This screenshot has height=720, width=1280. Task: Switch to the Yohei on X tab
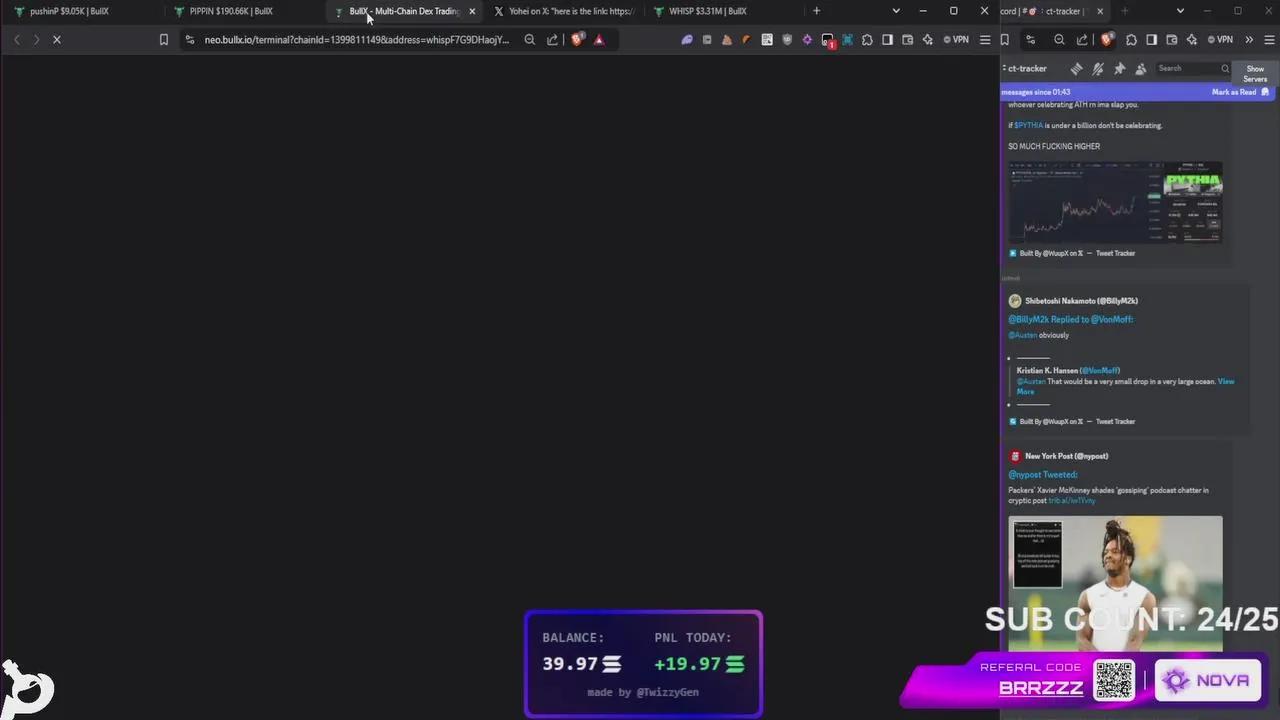pyautogui.click(x=565, y=11)
